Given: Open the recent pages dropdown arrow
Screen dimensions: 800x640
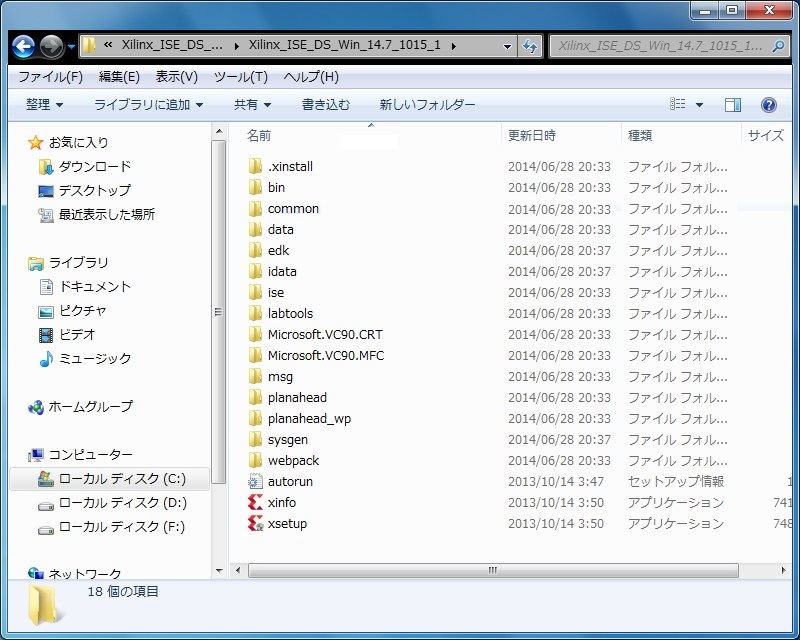Looking at the screenshot, I should coord(71,47).
